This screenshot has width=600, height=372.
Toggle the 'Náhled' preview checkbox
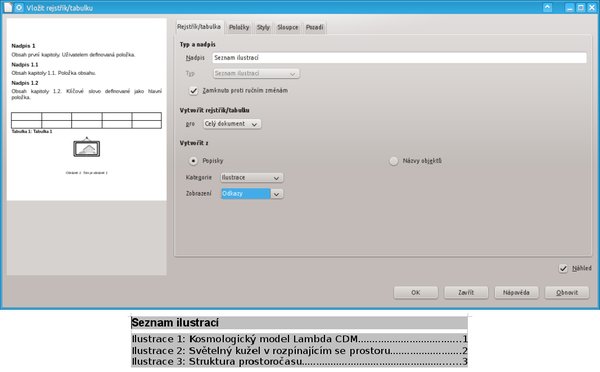coord(563,268)
